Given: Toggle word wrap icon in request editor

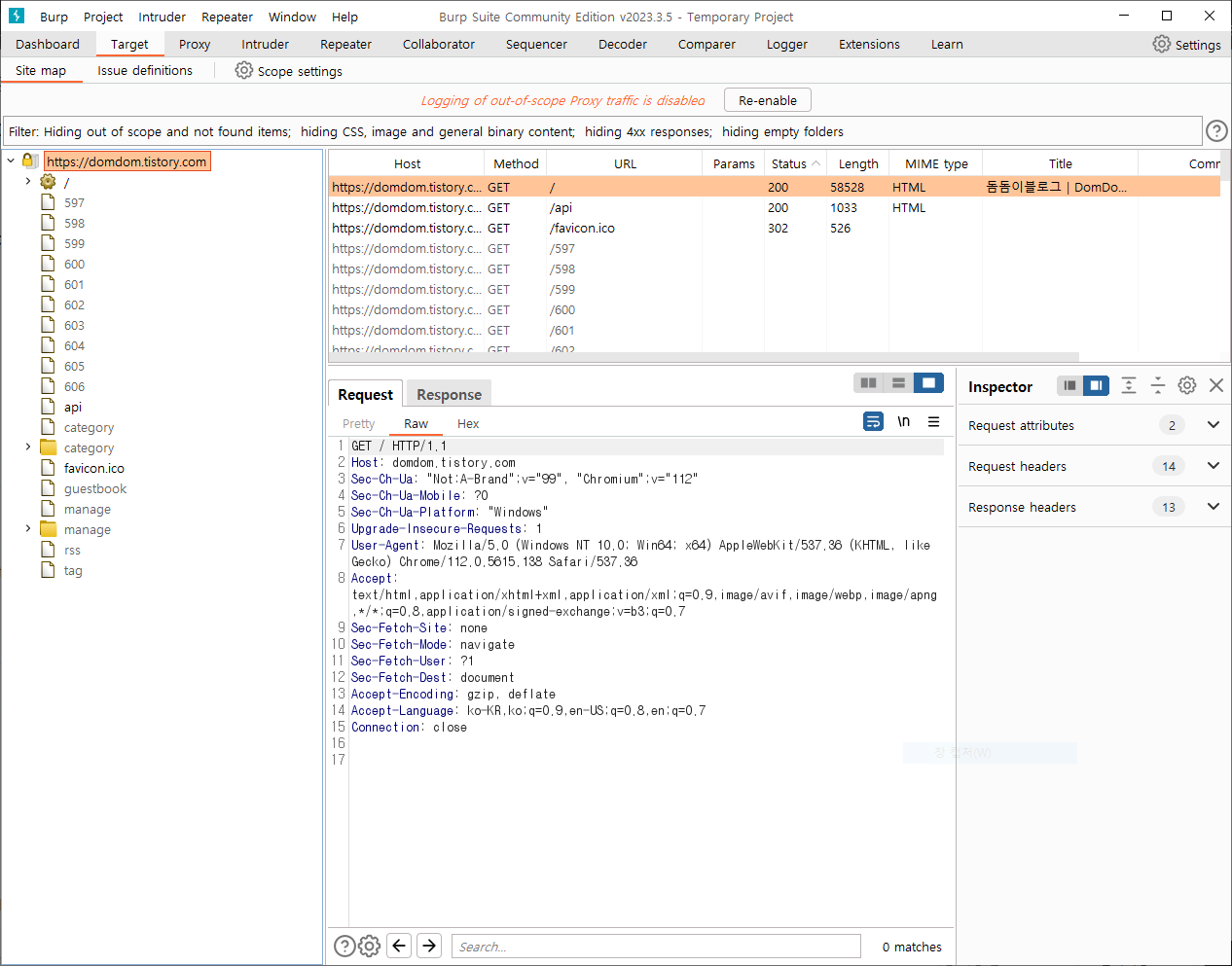Looking at the screenshot, I should (x=874, y=421).
